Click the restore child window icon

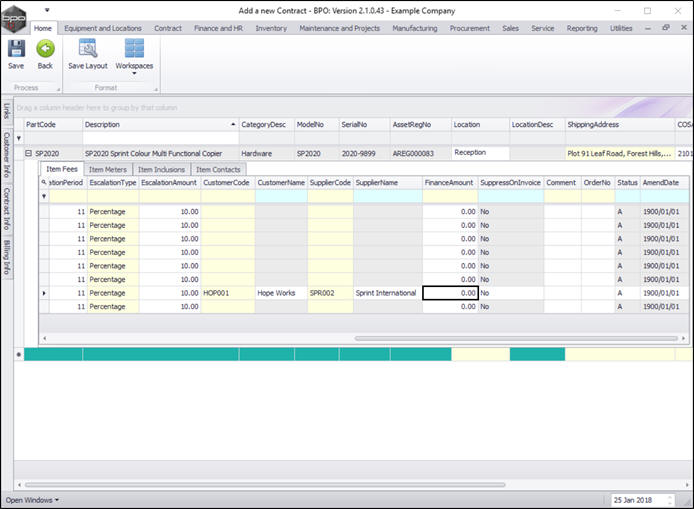(x=666, y=28)
